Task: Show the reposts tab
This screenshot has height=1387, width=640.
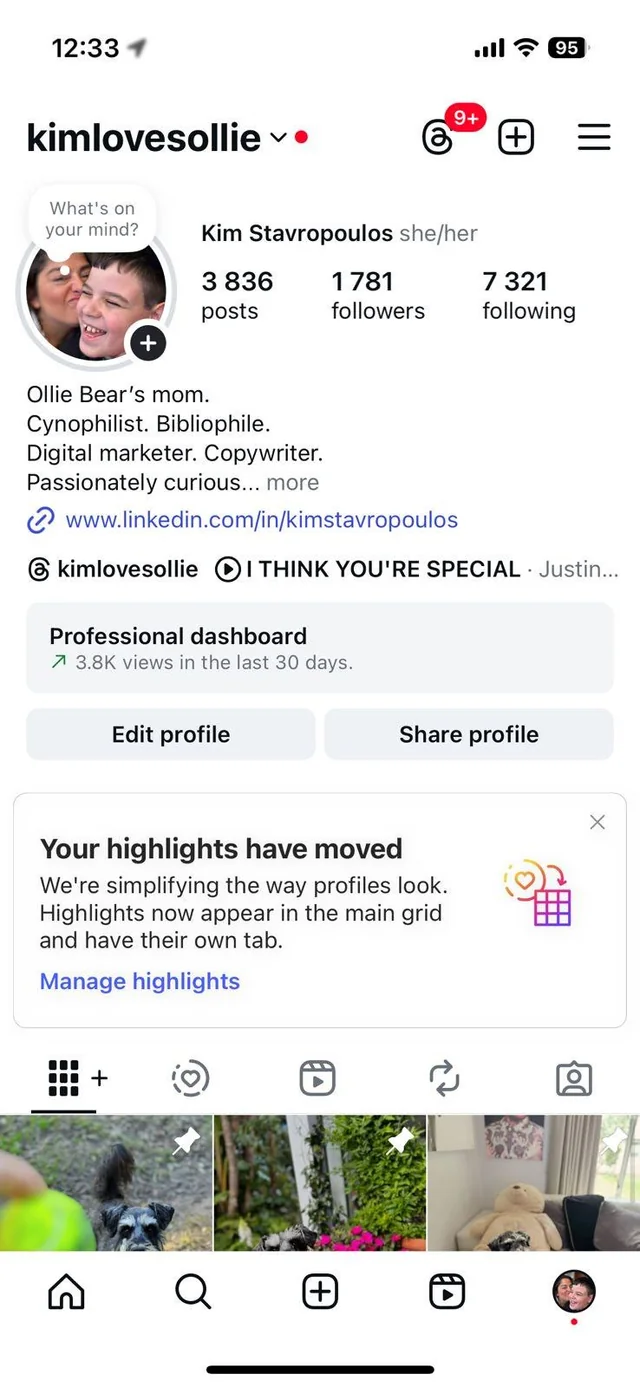Action: 444,1078
